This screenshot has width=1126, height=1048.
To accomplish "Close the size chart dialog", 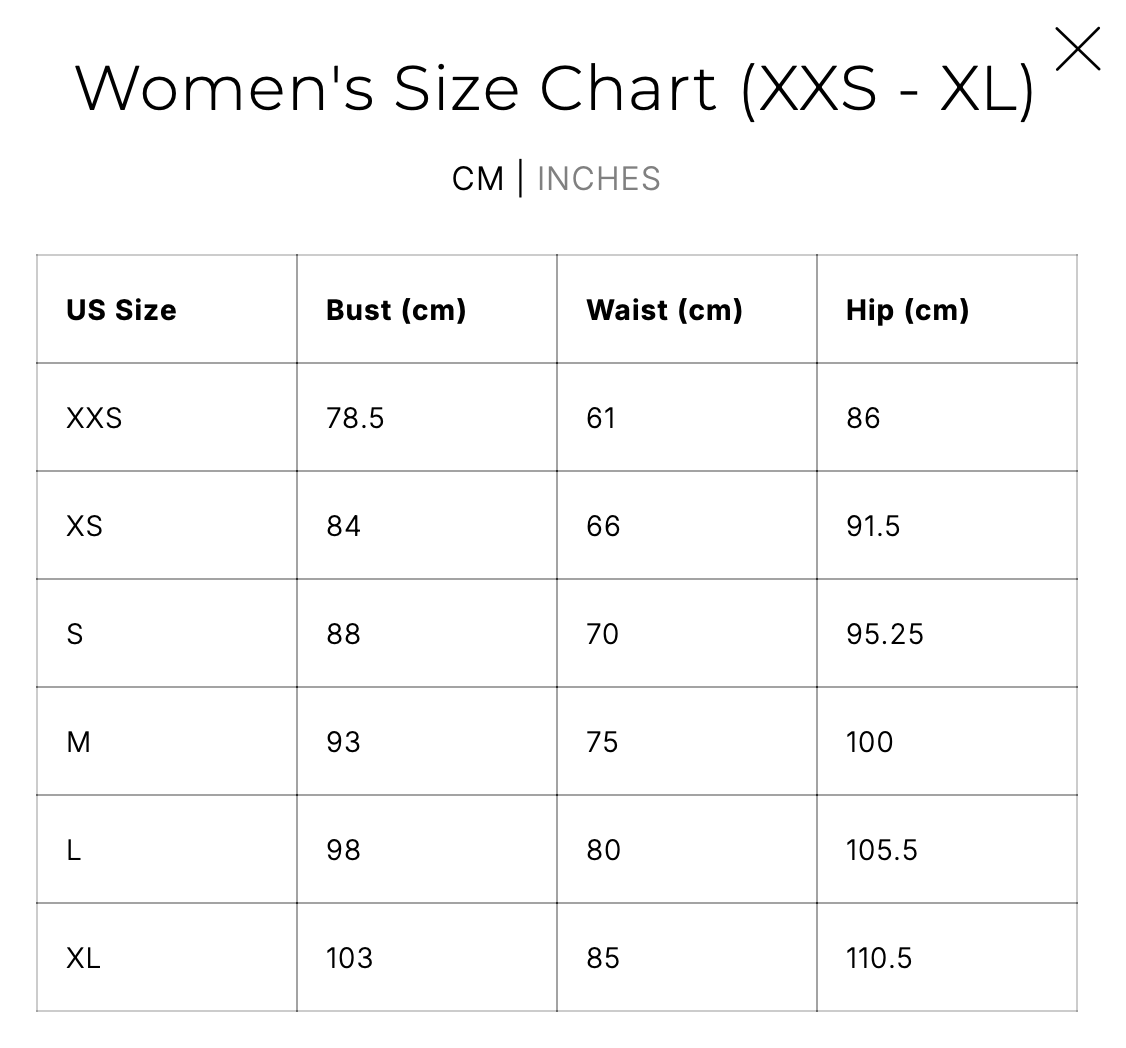I will click(x=1077, y=50).
